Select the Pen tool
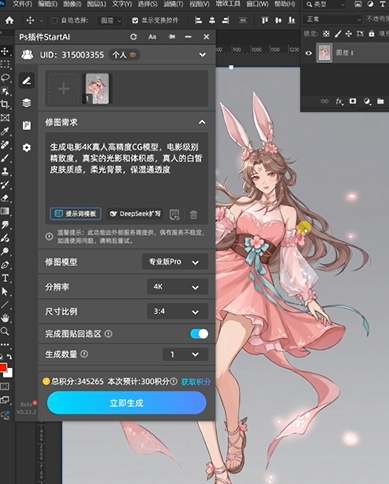The height and width of the screenshot is (484, 389). coord(5,265)
